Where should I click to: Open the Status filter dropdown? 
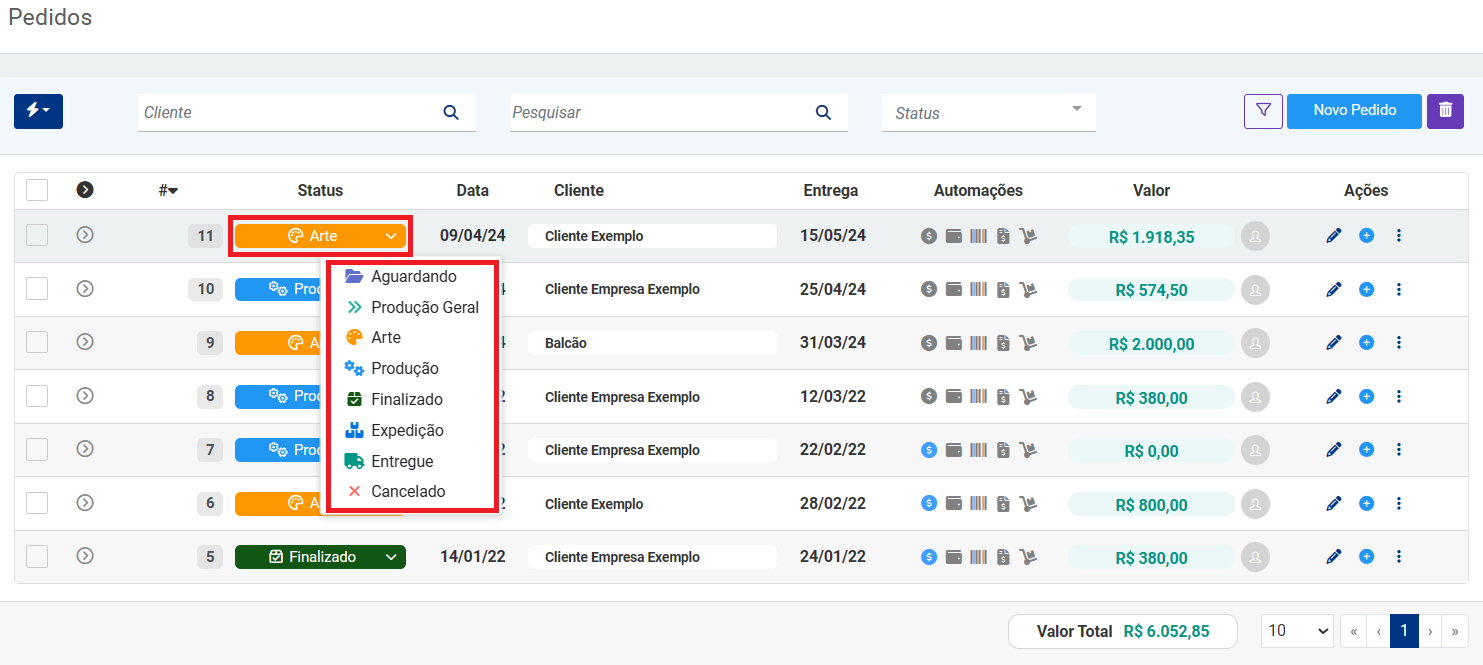coord(988,113)
